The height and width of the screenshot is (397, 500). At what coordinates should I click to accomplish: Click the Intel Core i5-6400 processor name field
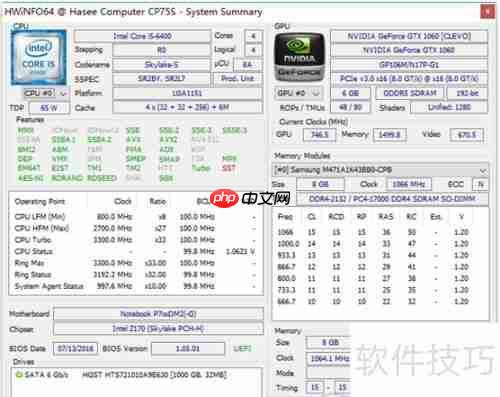pos(142,36)
